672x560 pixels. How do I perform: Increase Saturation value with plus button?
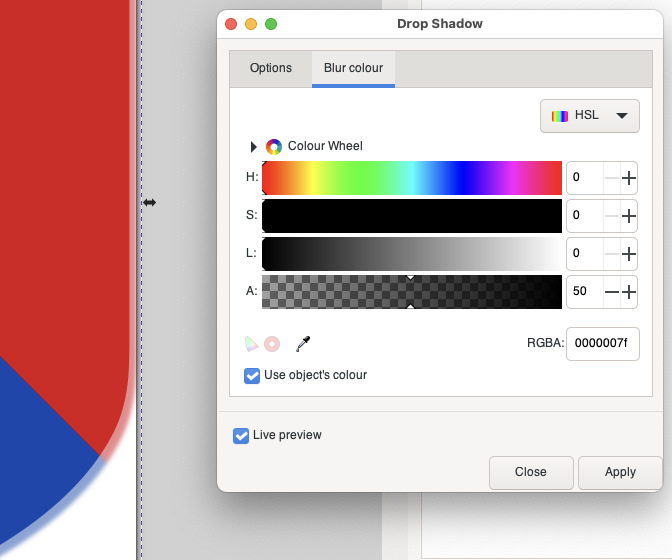click(x=629, y=216)
